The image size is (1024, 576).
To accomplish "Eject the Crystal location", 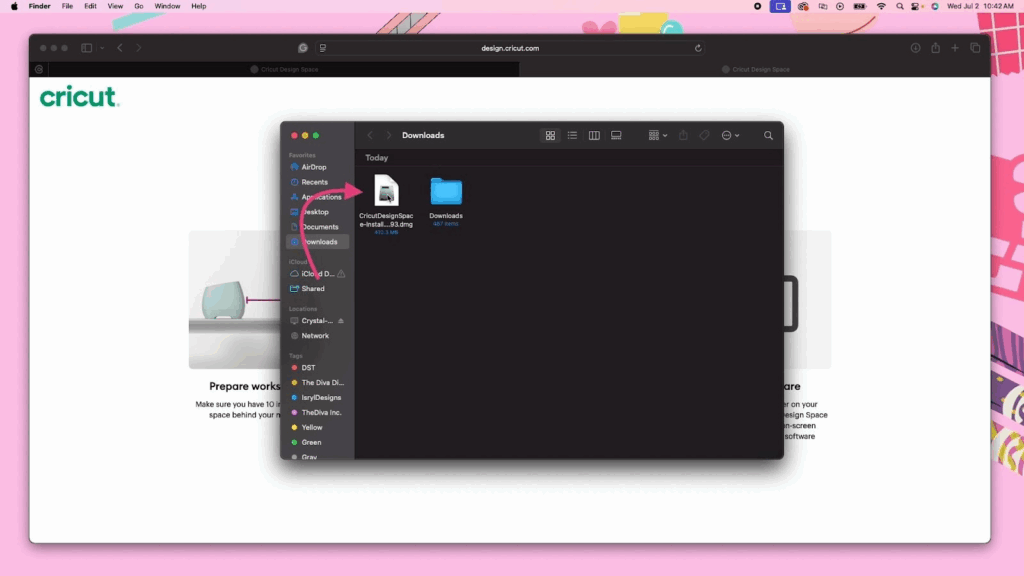I will pos(341,321).
